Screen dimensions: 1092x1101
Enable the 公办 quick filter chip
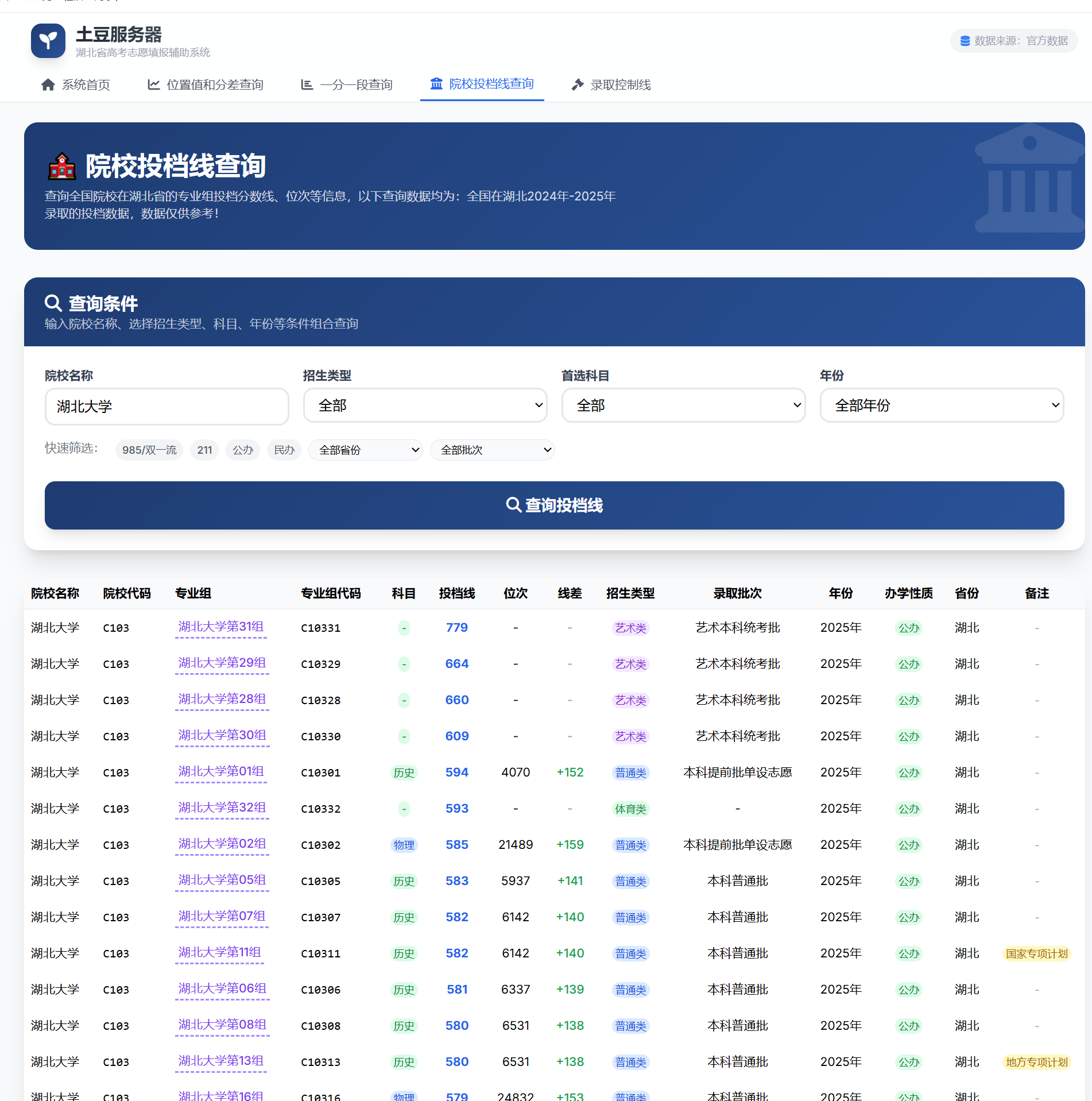click(243, 450)
